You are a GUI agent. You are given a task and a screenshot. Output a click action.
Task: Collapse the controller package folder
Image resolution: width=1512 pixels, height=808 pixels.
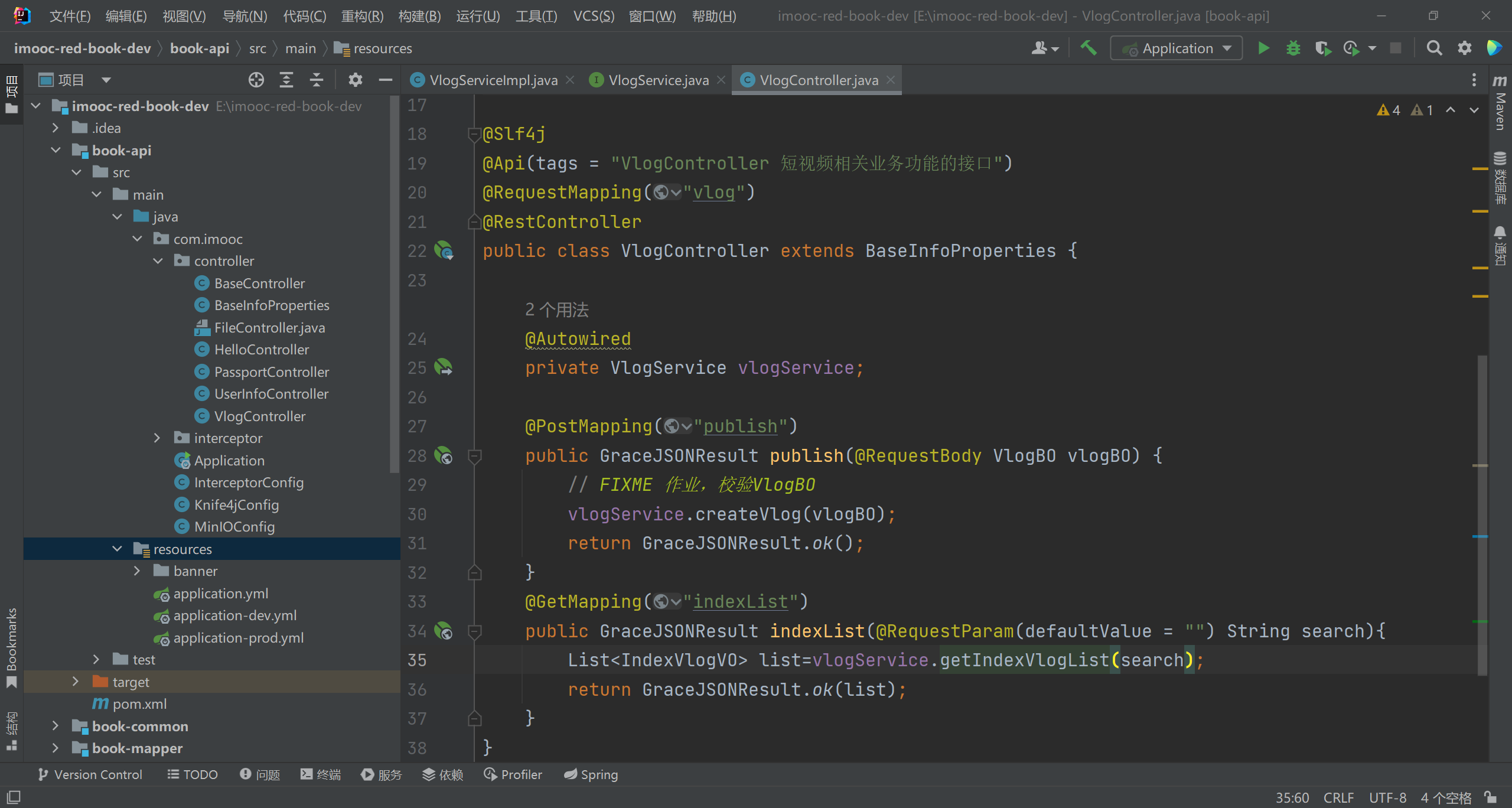pyautogui.click(x=158, y=261)
